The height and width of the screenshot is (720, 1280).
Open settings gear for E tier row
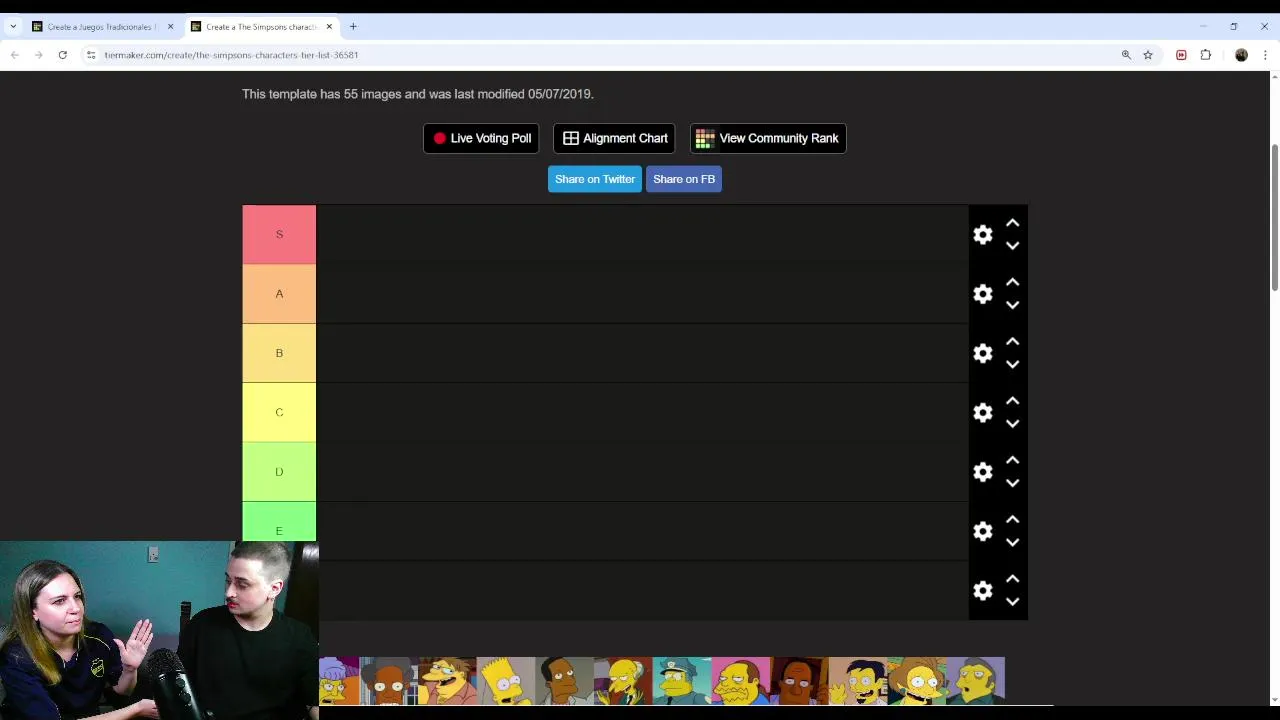(x=983, y=532)
